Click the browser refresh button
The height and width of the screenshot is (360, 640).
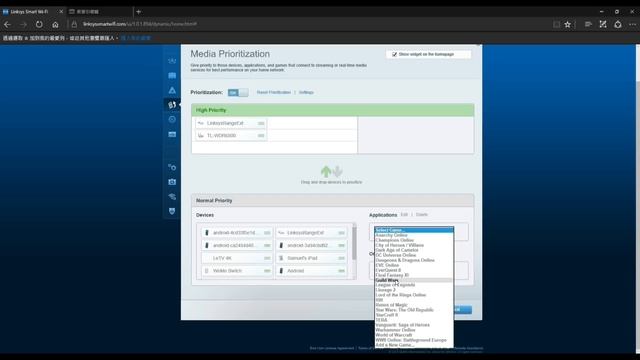pos(39,24)
